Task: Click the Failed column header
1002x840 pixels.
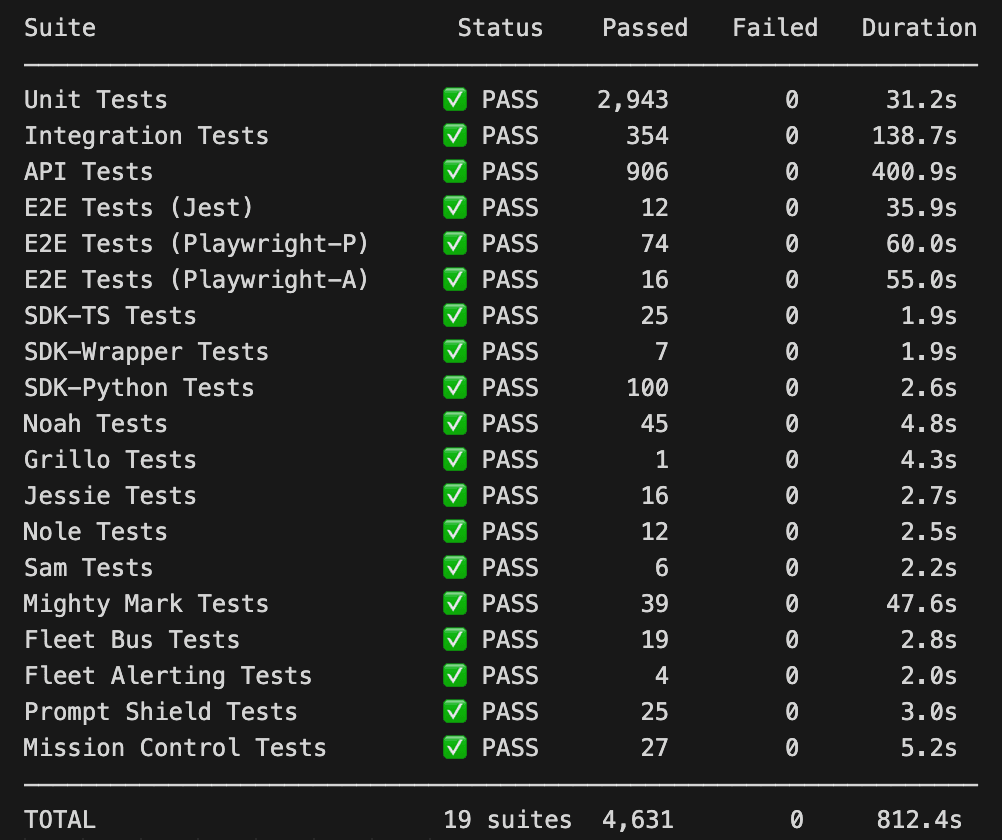Action: 774,28
